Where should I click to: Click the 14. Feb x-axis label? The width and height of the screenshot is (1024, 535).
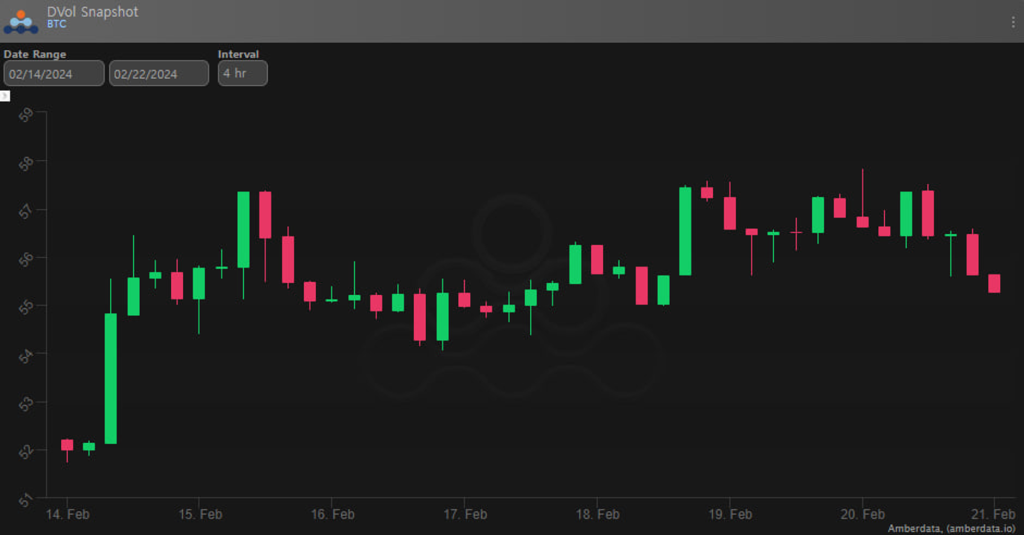tap(67, 514)
